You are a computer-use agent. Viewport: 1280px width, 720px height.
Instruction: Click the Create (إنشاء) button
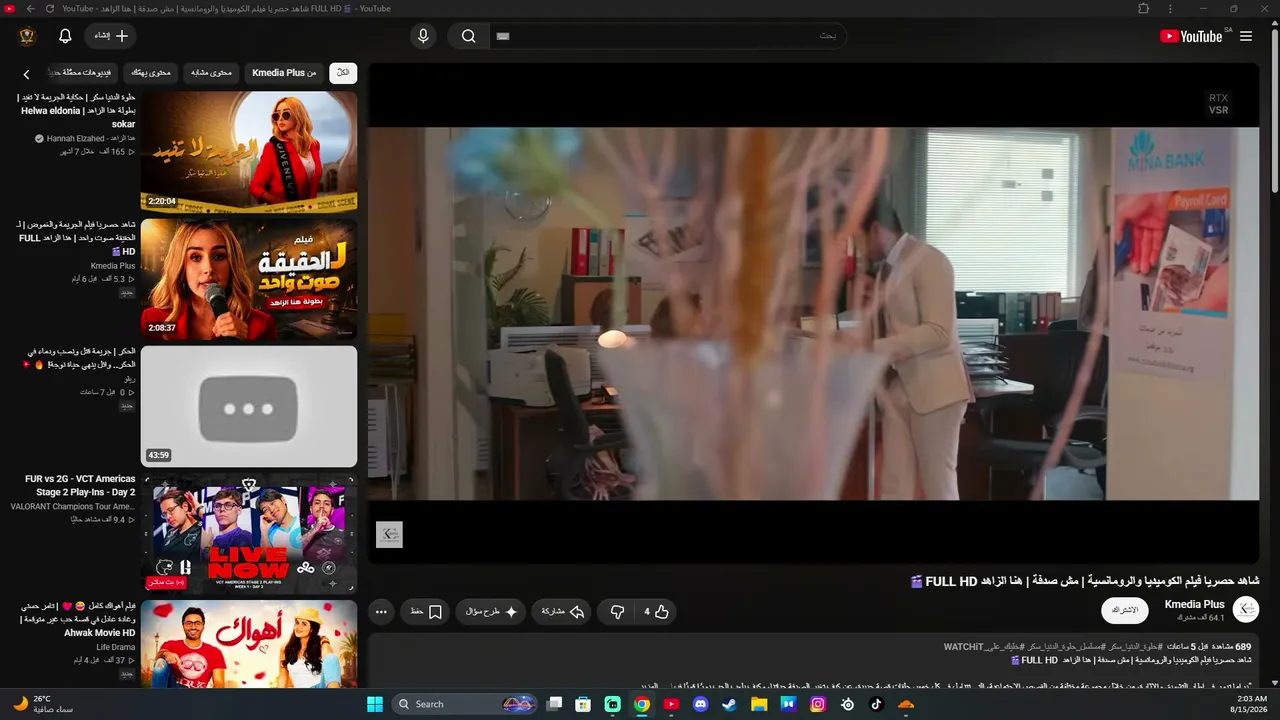(x=111, y=36)
